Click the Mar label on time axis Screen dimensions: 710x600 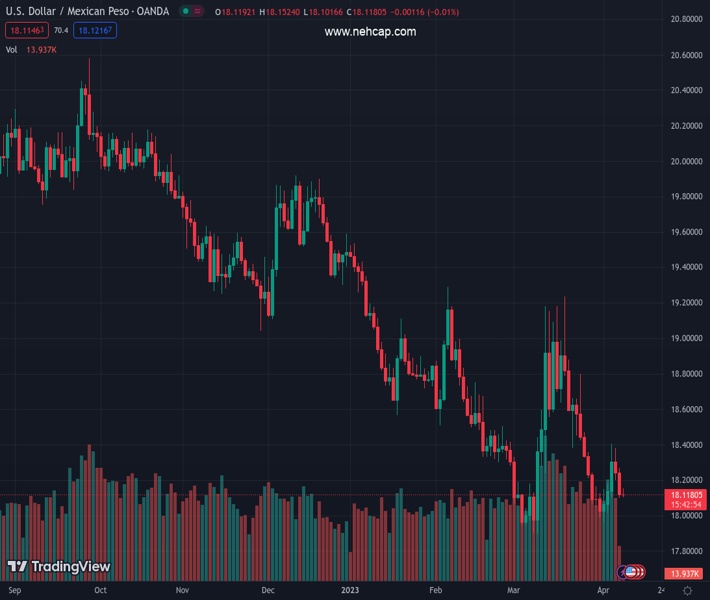click(513, 590)
